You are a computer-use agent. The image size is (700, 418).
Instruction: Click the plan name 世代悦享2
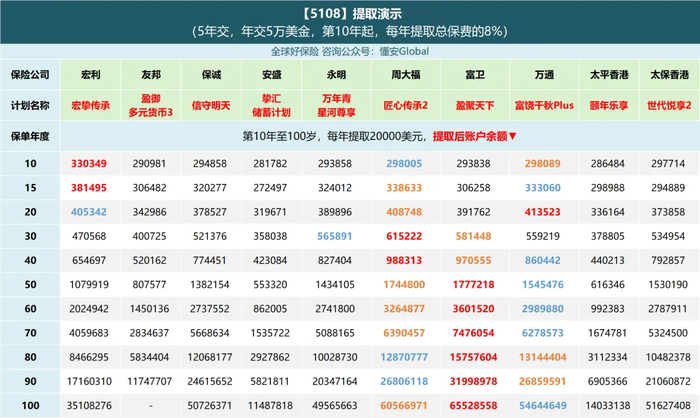pos(670,105)
